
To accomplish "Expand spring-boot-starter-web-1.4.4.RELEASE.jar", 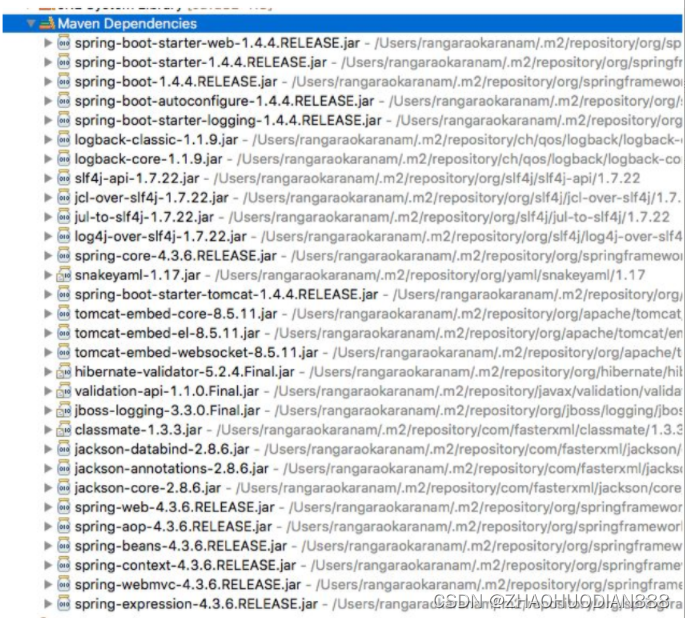I will coord(48,43).
